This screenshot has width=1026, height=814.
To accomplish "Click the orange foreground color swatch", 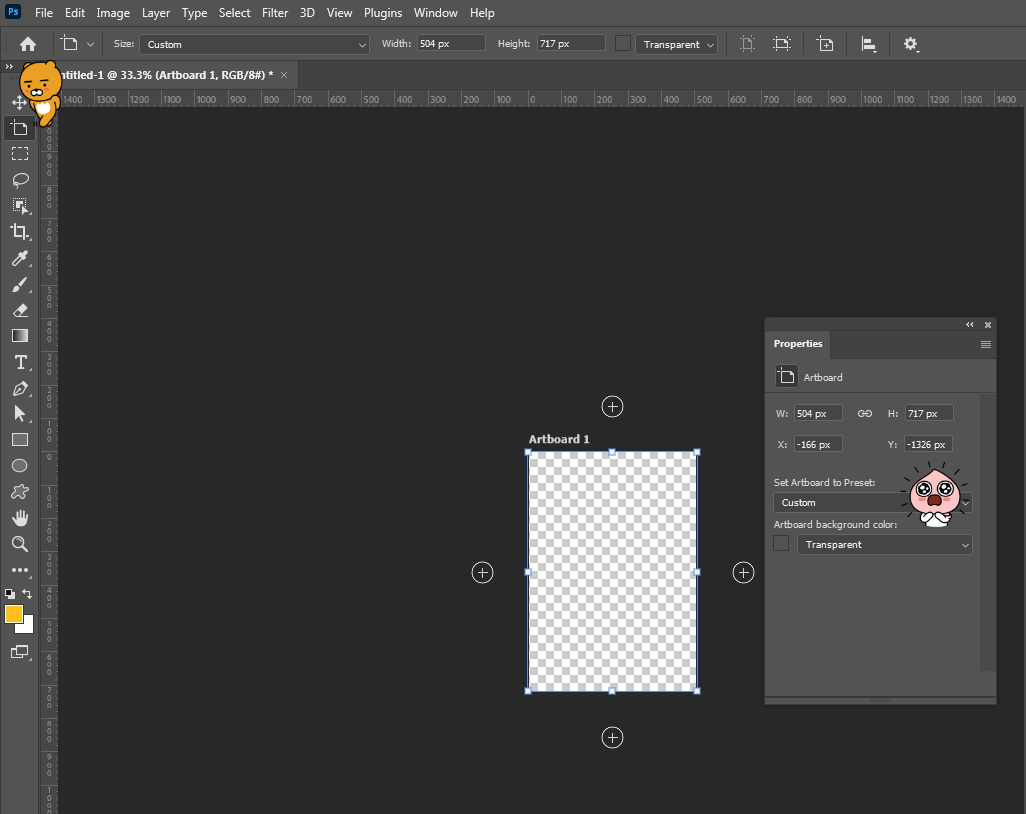I will click(14, 614).
